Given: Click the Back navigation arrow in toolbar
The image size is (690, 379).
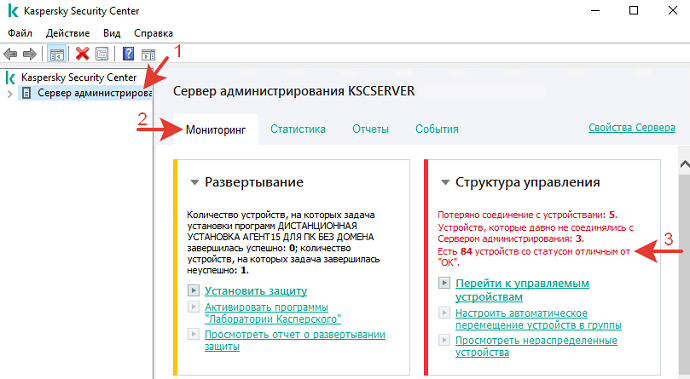Looking at the screenshot, I should (10, 54).
